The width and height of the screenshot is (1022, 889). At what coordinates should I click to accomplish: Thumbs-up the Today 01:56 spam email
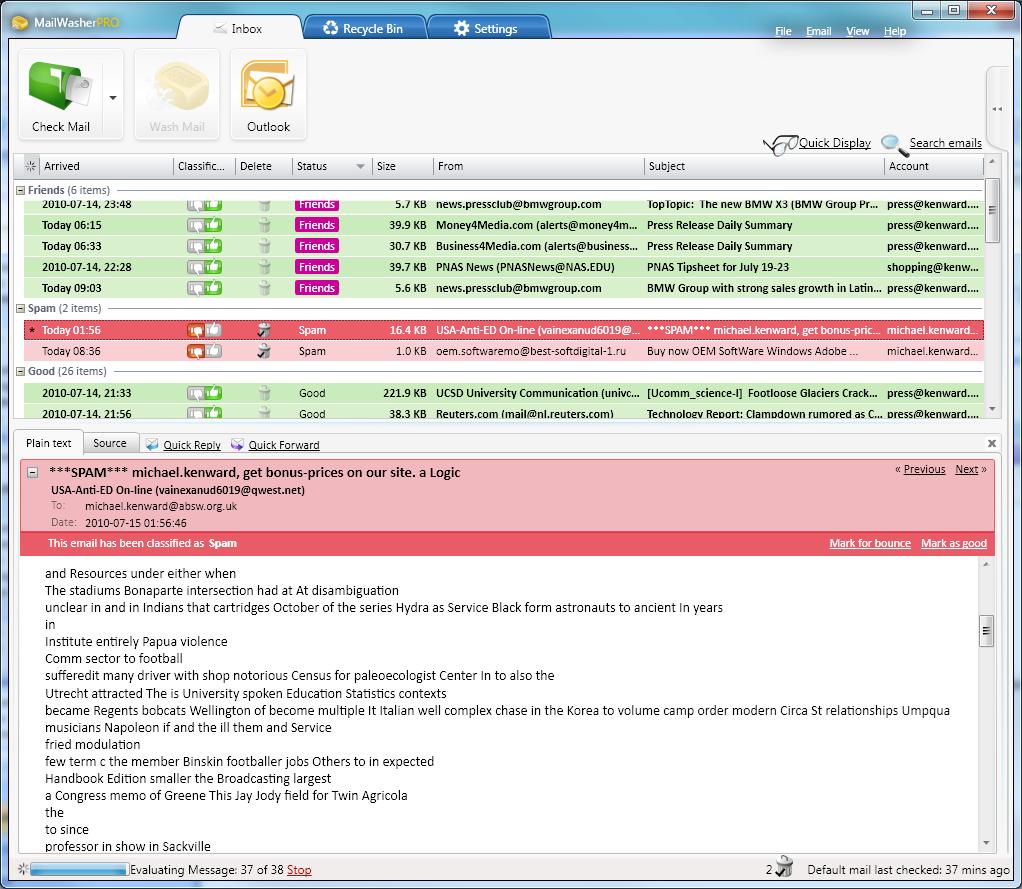pyautogui.click(x=214, y=330)
